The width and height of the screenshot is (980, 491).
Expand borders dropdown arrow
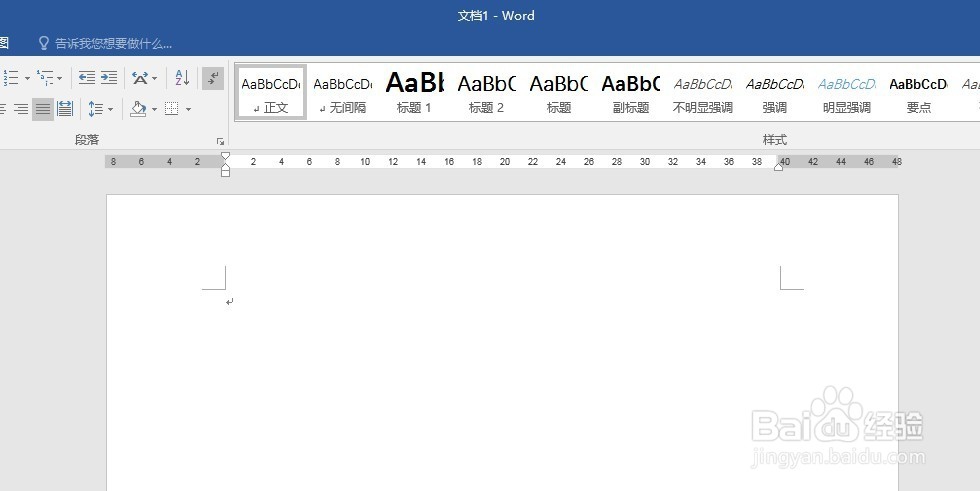click(188, 110)
